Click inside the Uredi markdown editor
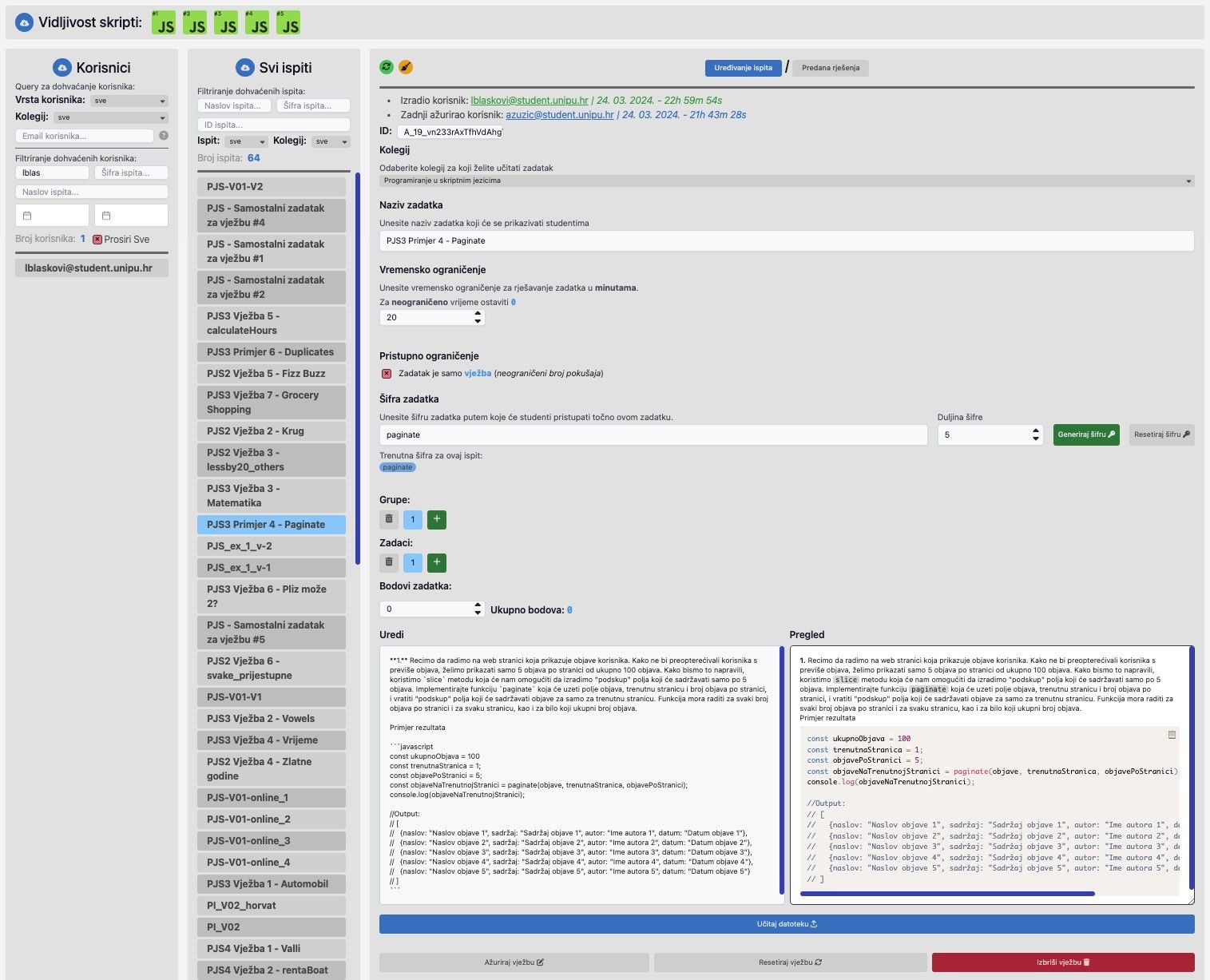Image resolution: width=1210 pixels, height=980 pixels. [580, 775]
